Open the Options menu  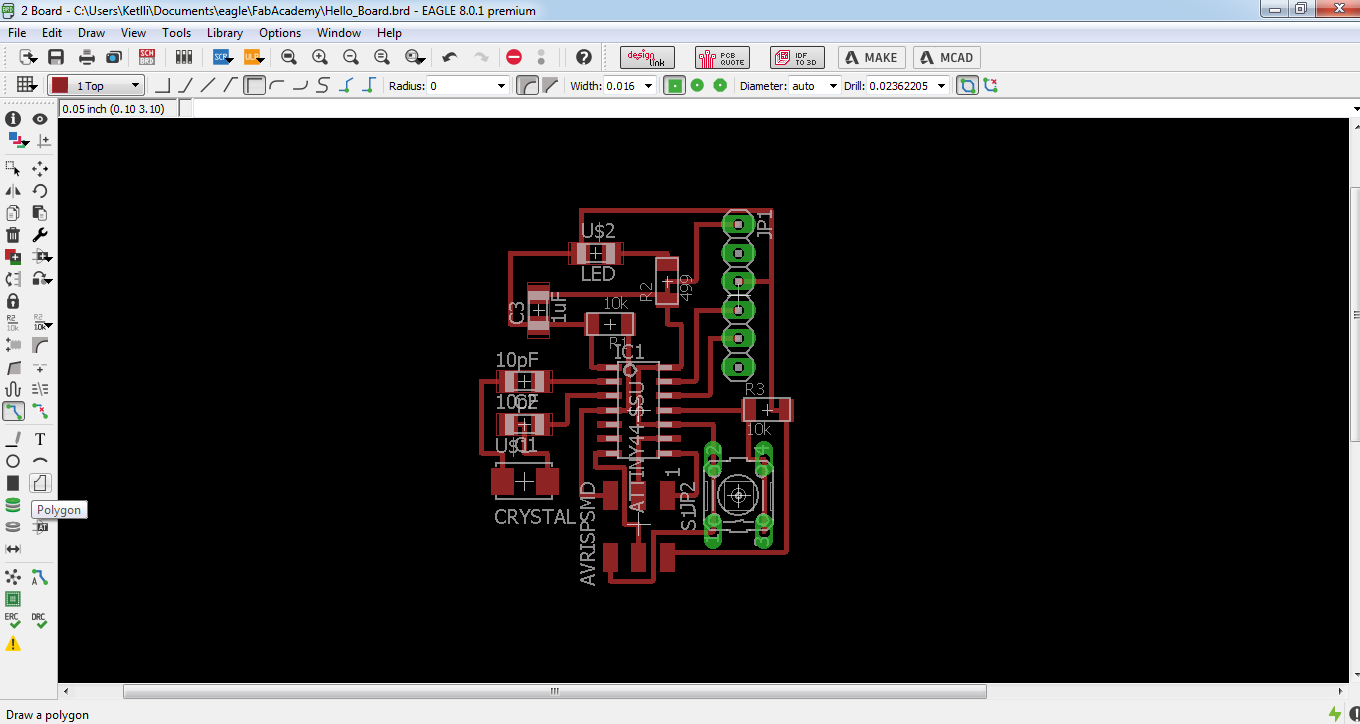coord(280,33)
